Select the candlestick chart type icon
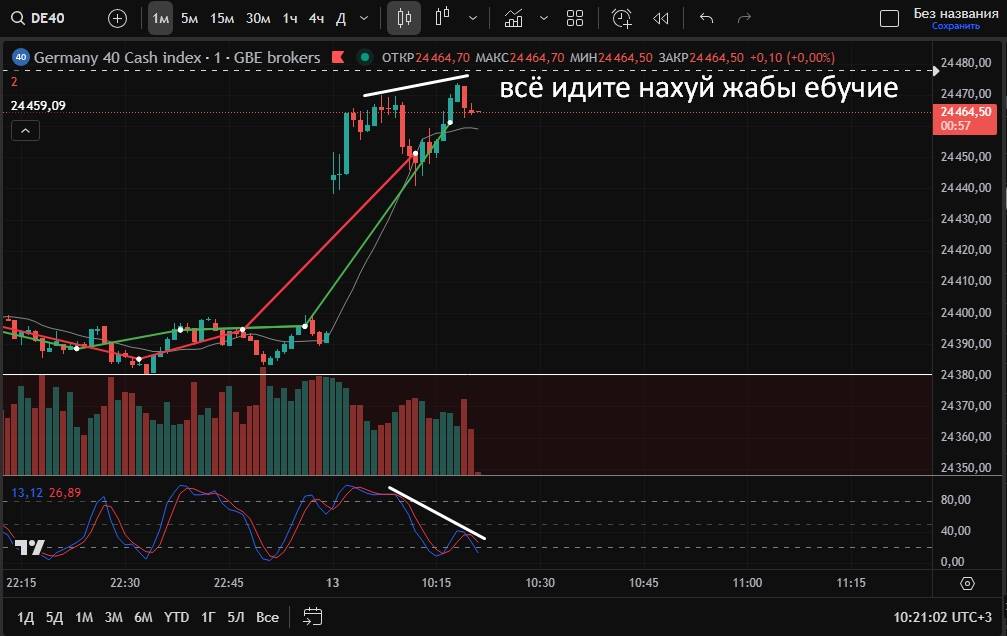This screenshot has width=1007, height=636. coord(404,18)
